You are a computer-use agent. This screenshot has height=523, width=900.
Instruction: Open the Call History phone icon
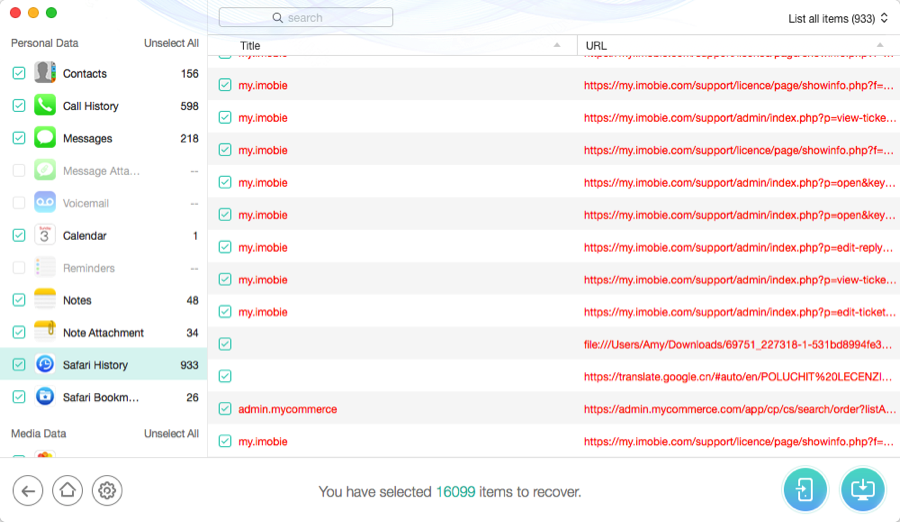pyautogui.click(x=45, y=106)
